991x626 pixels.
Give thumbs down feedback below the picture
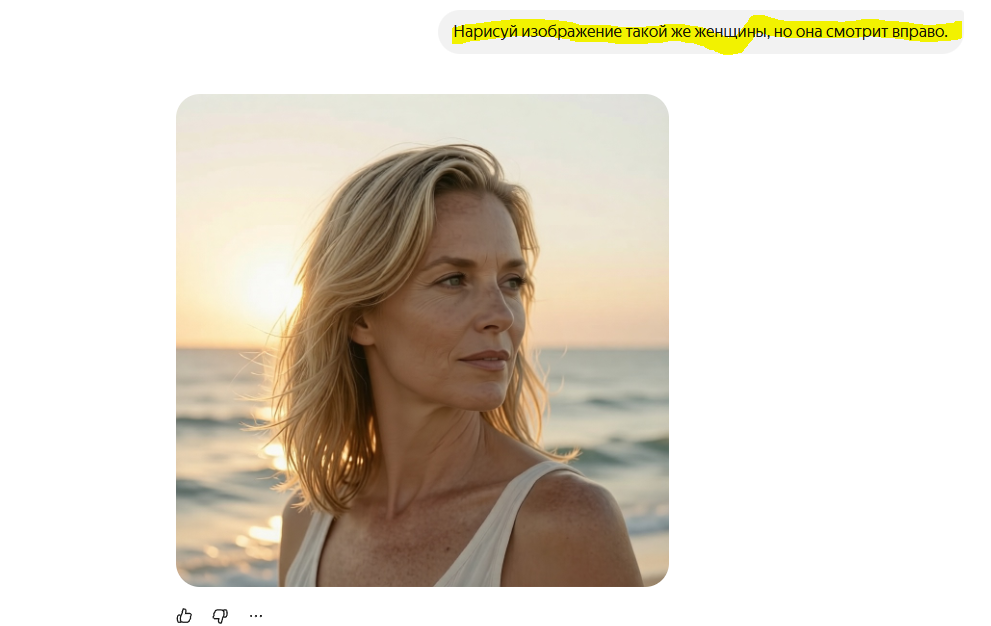pyautogui.click(x=220, y=615)
